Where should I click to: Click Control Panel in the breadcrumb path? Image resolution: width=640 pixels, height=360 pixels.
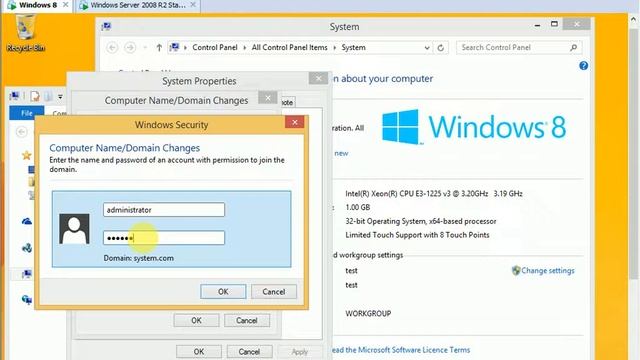[x=215, y=47]
